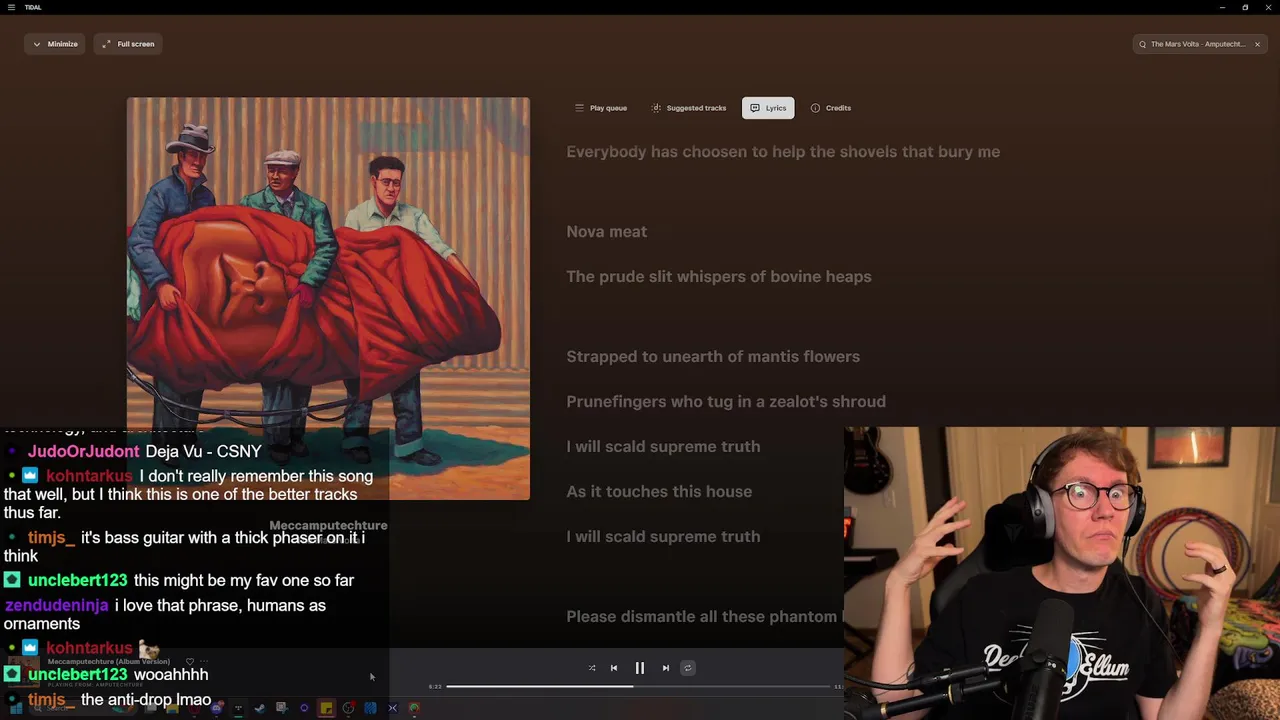Pause the current song
This screenshot has width=1280, height=720.
pyautogui.click(x=640, y=668)
